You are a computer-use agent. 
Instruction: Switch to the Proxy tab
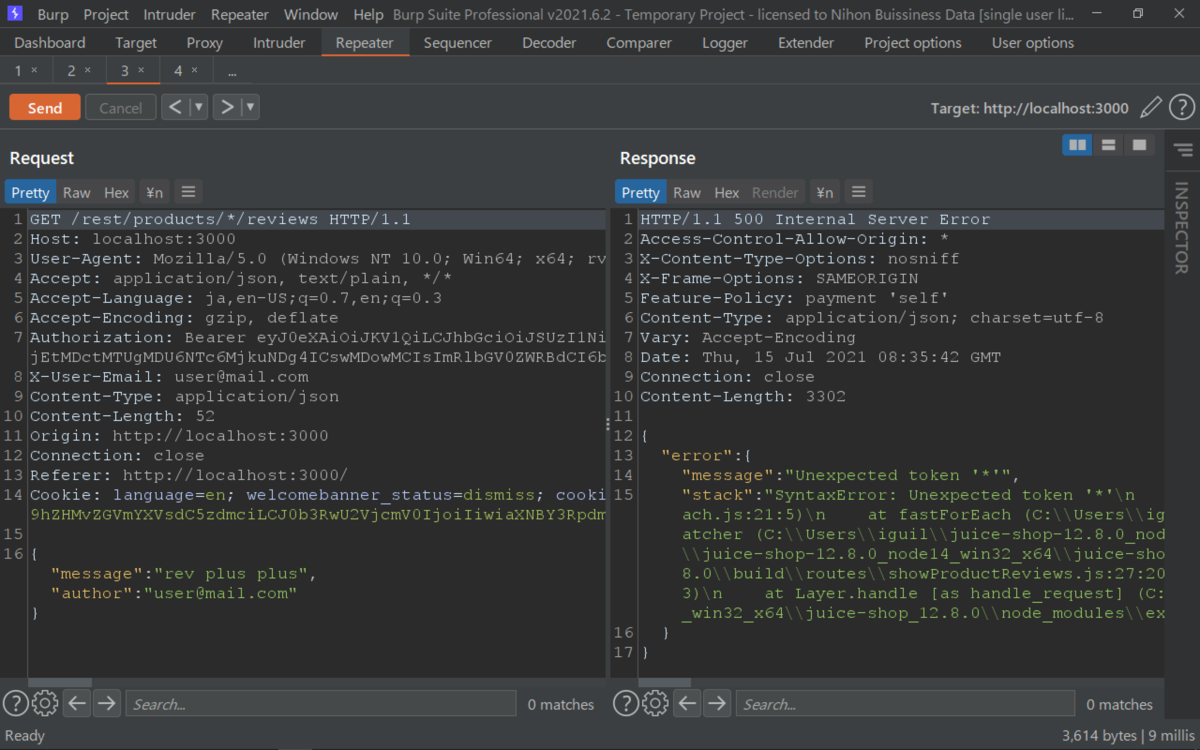point(204,43)
